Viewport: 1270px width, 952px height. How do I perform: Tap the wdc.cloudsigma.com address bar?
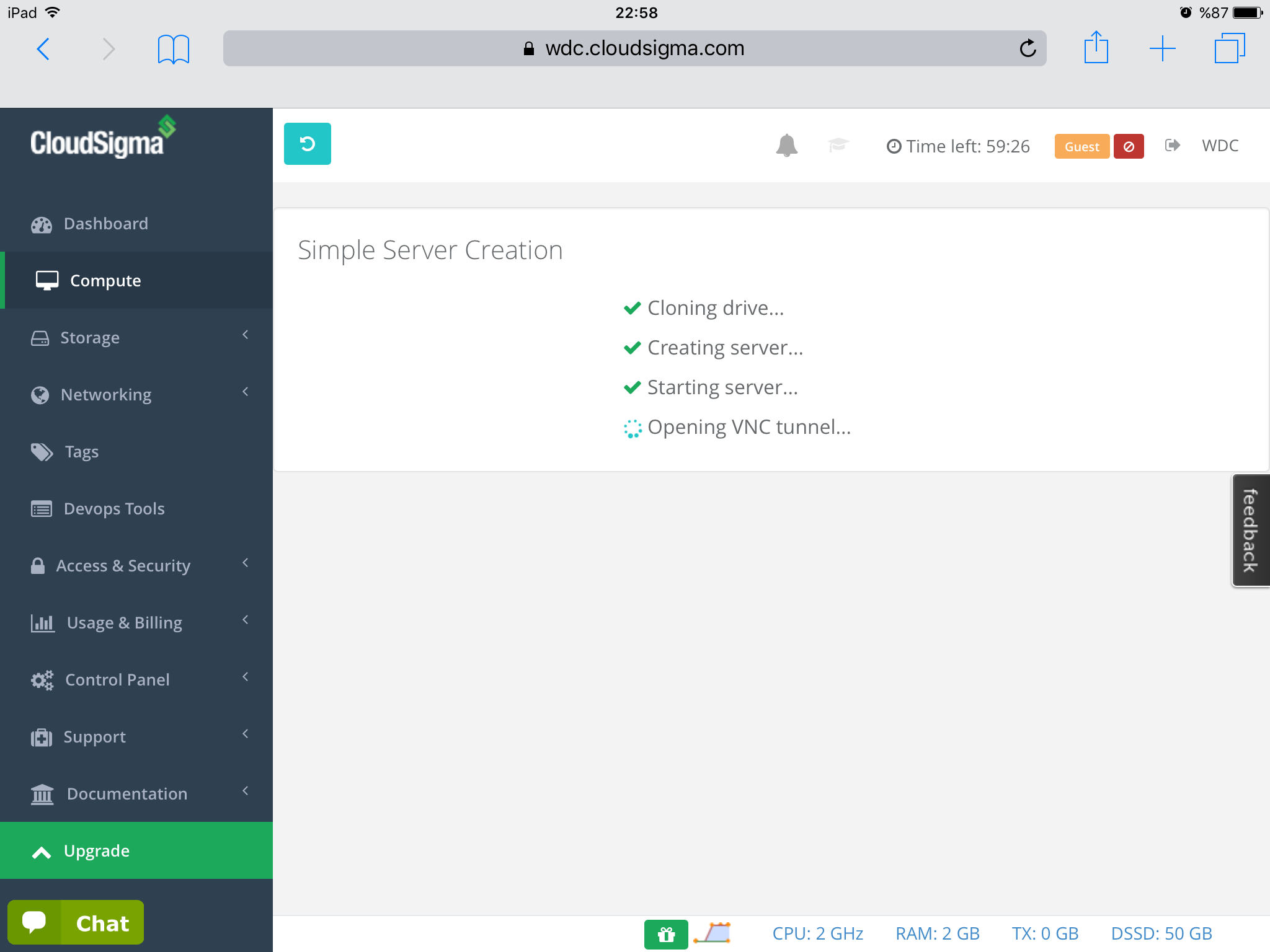(x=634, y=48)
